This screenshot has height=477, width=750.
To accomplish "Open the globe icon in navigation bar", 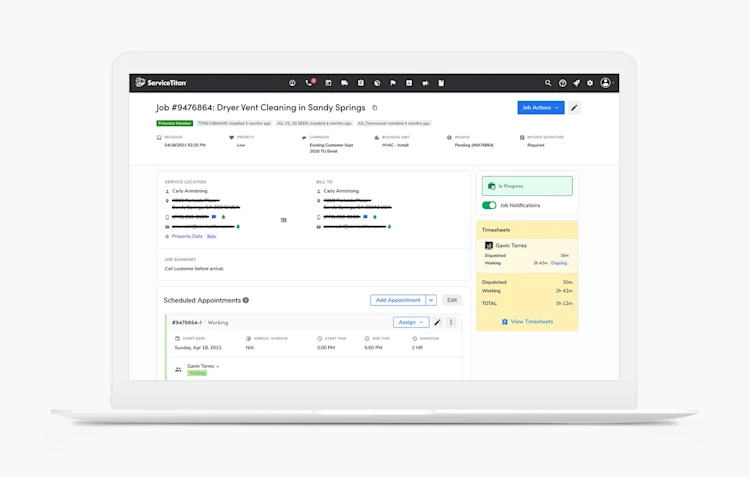I will pyautogui.click(x=377, y=83).
